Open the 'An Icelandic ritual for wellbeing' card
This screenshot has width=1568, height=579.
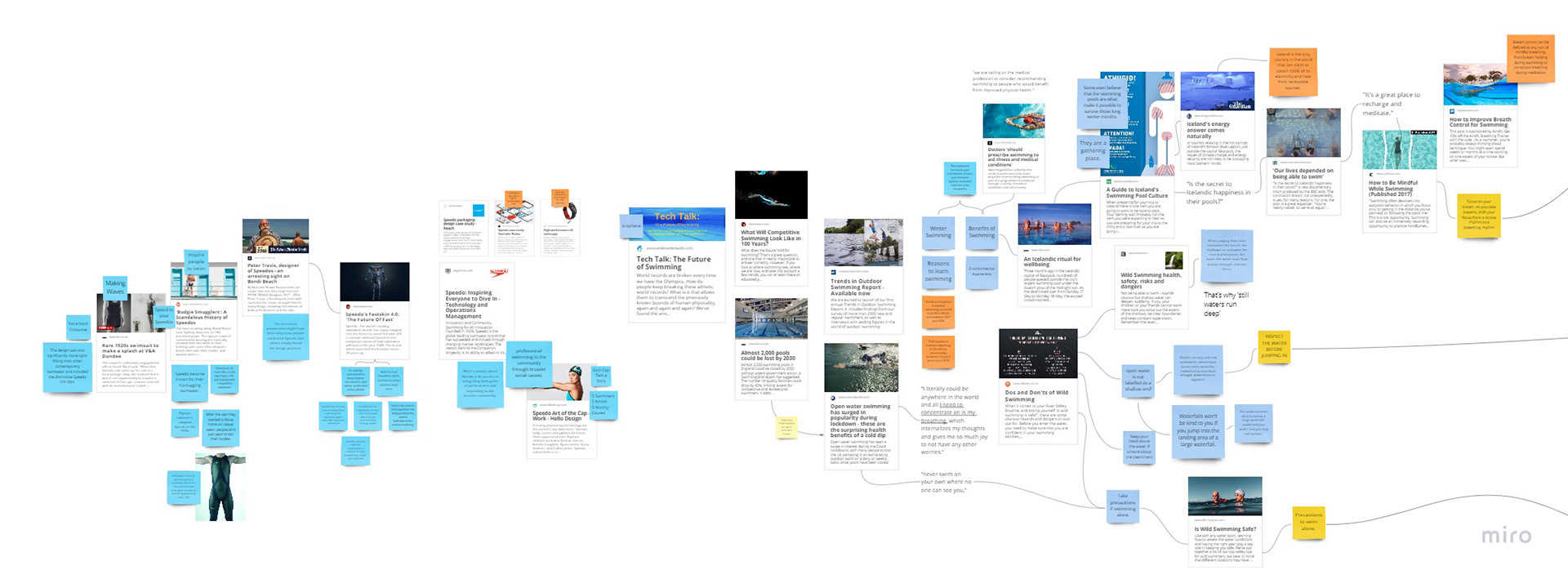[1054, 256]
